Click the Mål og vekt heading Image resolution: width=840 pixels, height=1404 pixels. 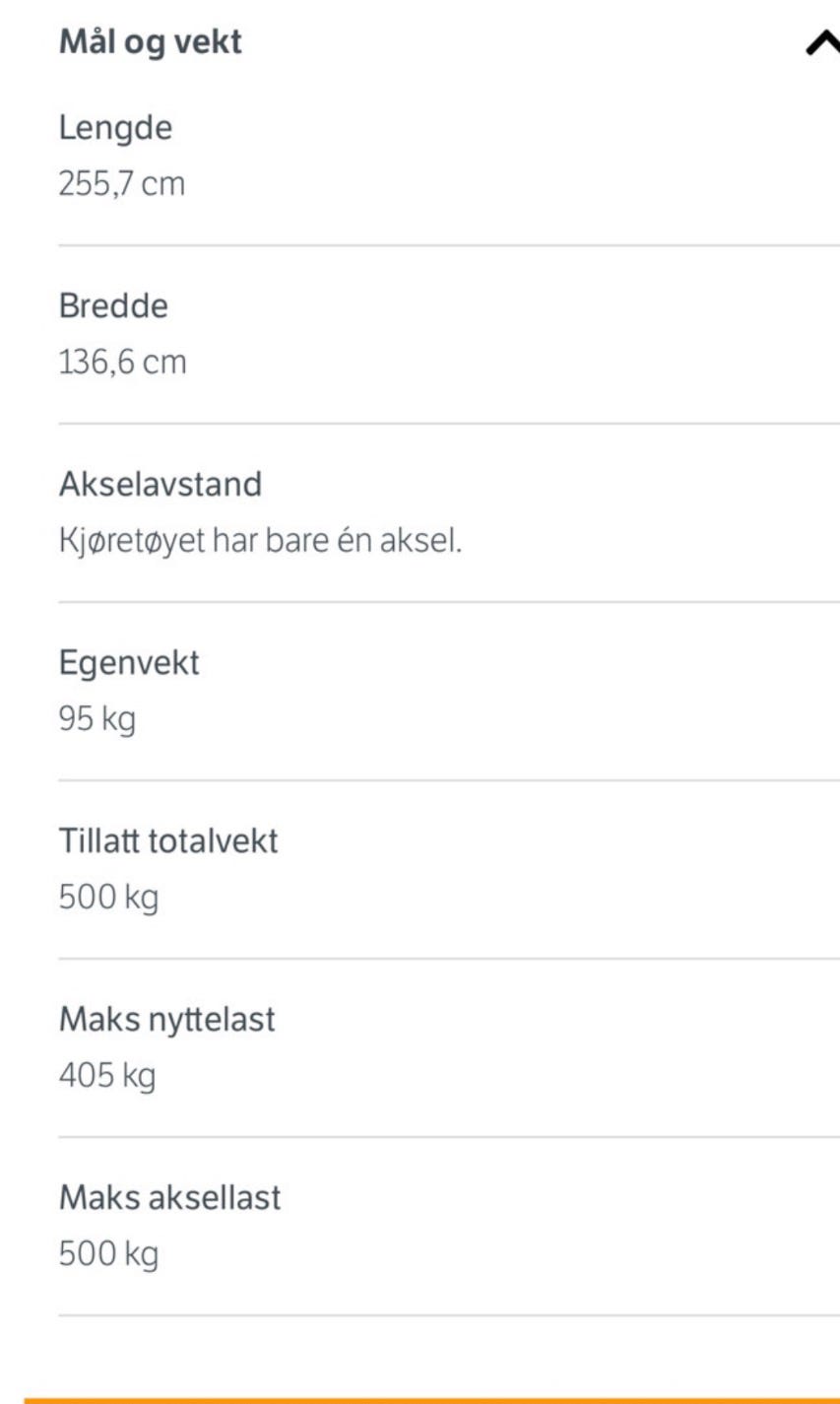(151, 42)
